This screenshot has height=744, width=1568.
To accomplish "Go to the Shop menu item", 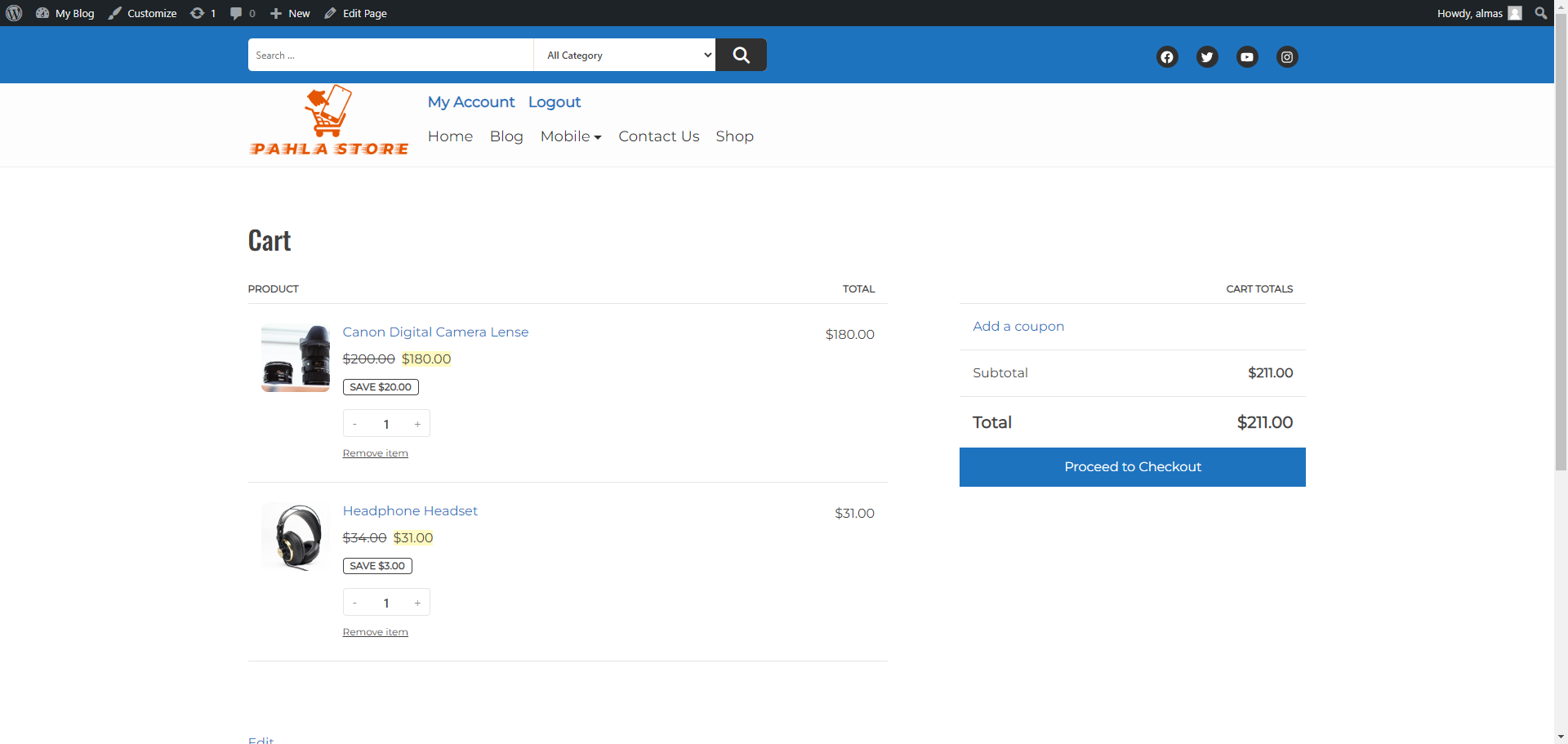I will (x=734, y=136).
